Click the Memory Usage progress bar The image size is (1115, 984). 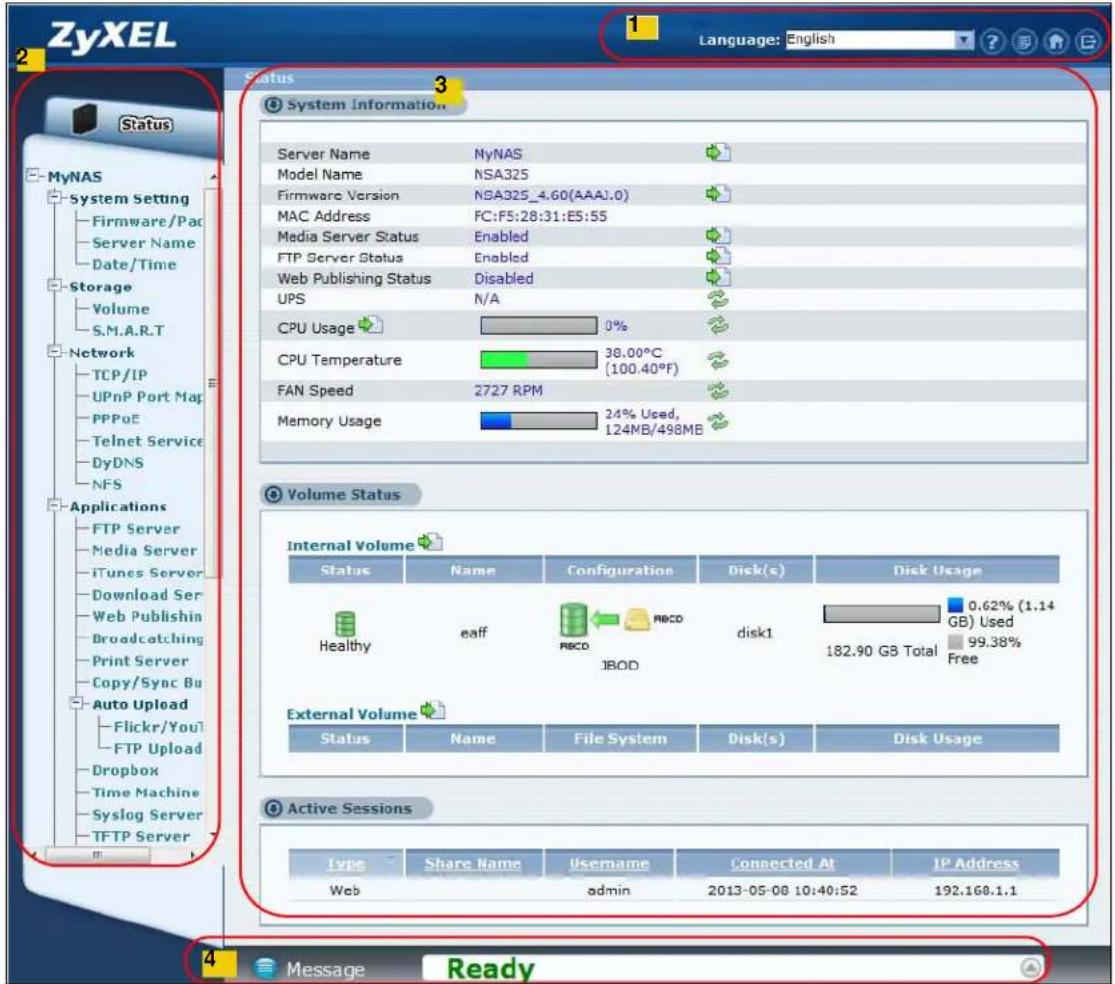539,421
